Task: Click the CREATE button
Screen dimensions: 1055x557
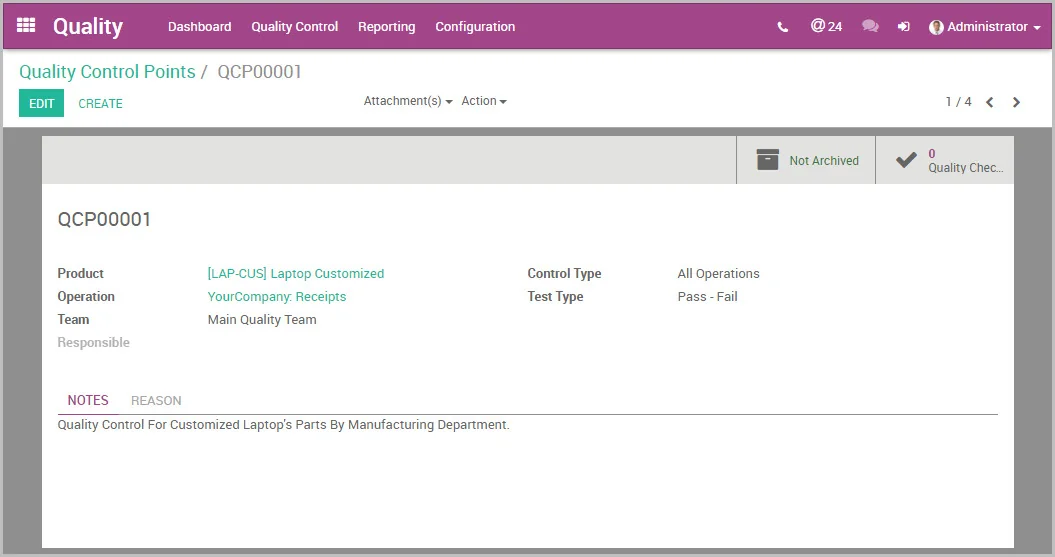Action: (x=100, y=104)
